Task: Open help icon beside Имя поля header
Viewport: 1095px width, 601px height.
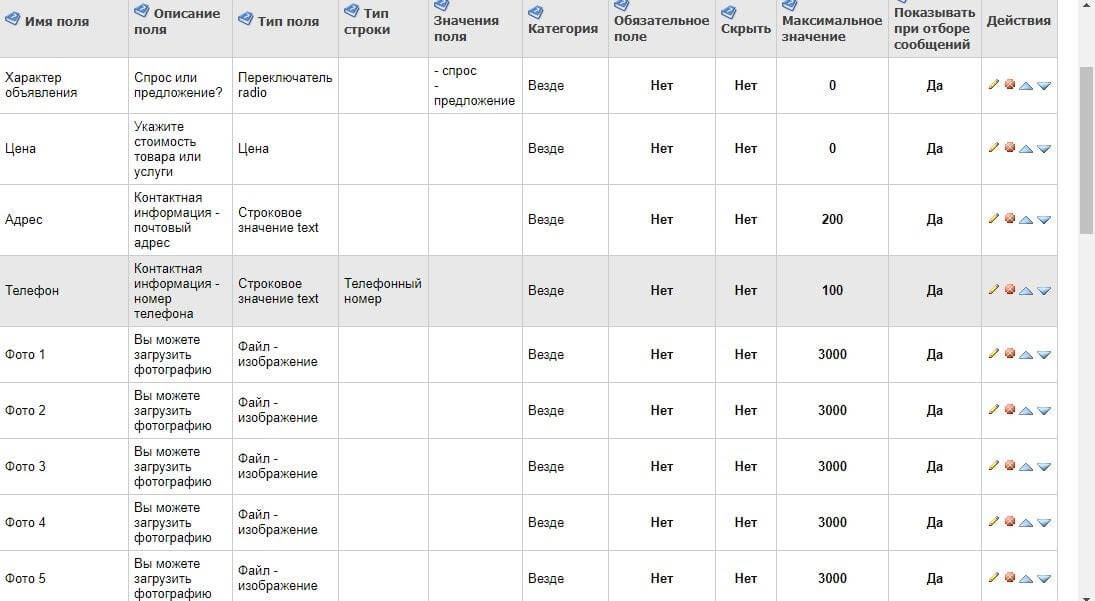Action: click(x=13, y=20)
